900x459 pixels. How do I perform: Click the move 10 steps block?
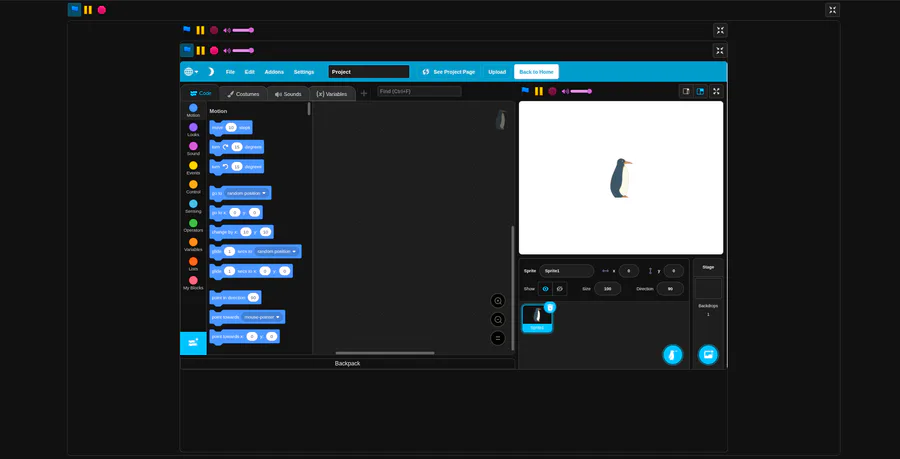(x=231, y=127)
